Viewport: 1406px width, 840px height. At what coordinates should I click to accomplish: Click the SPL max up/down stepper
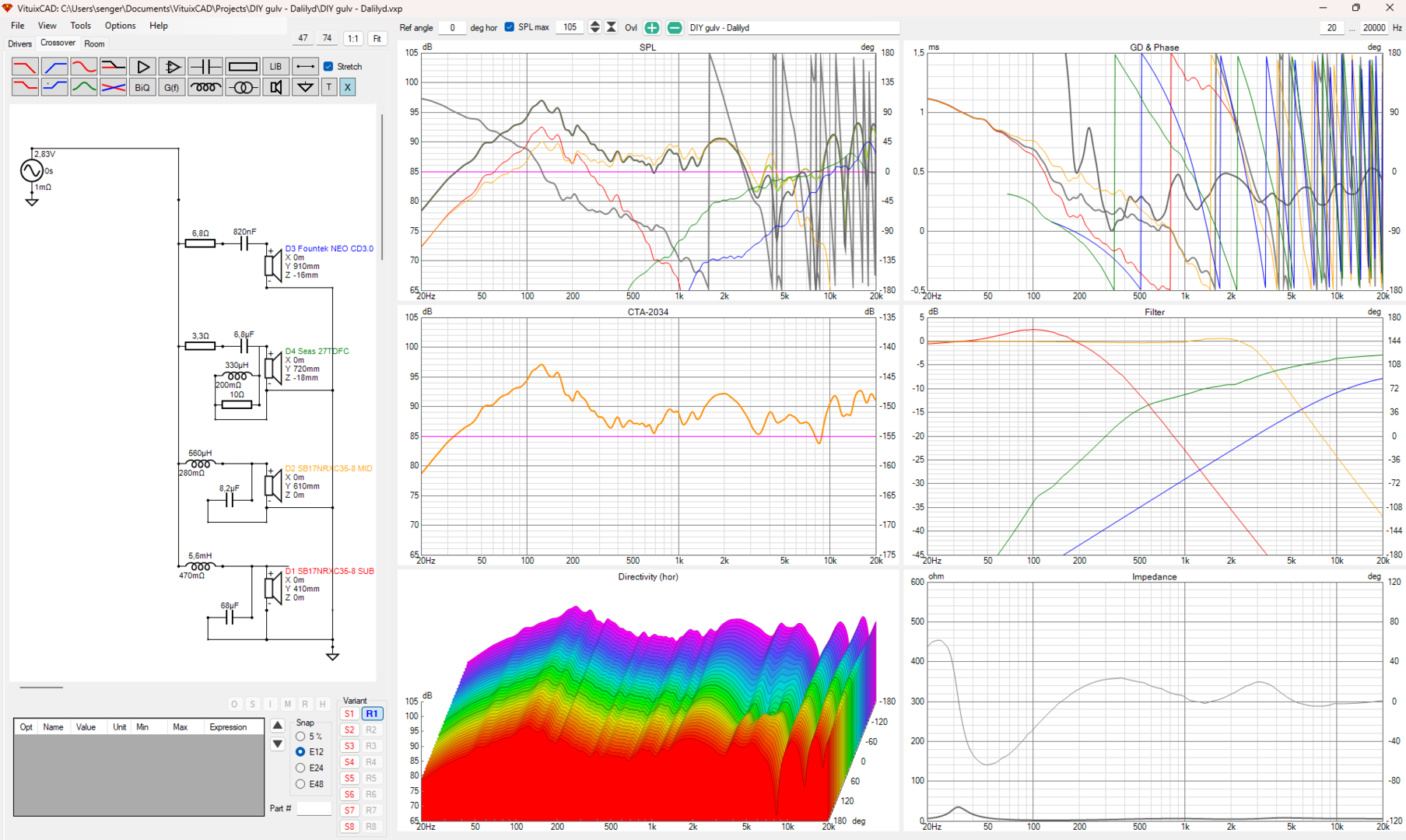click(x=595, y=27)
